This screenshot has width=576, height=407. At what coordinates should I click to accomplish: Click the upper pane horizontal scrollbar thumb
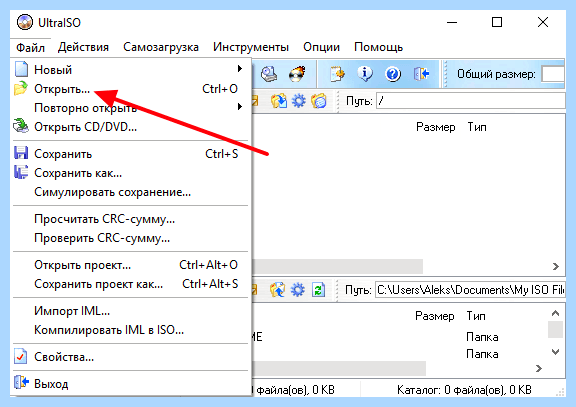click(x=338, y=266)
